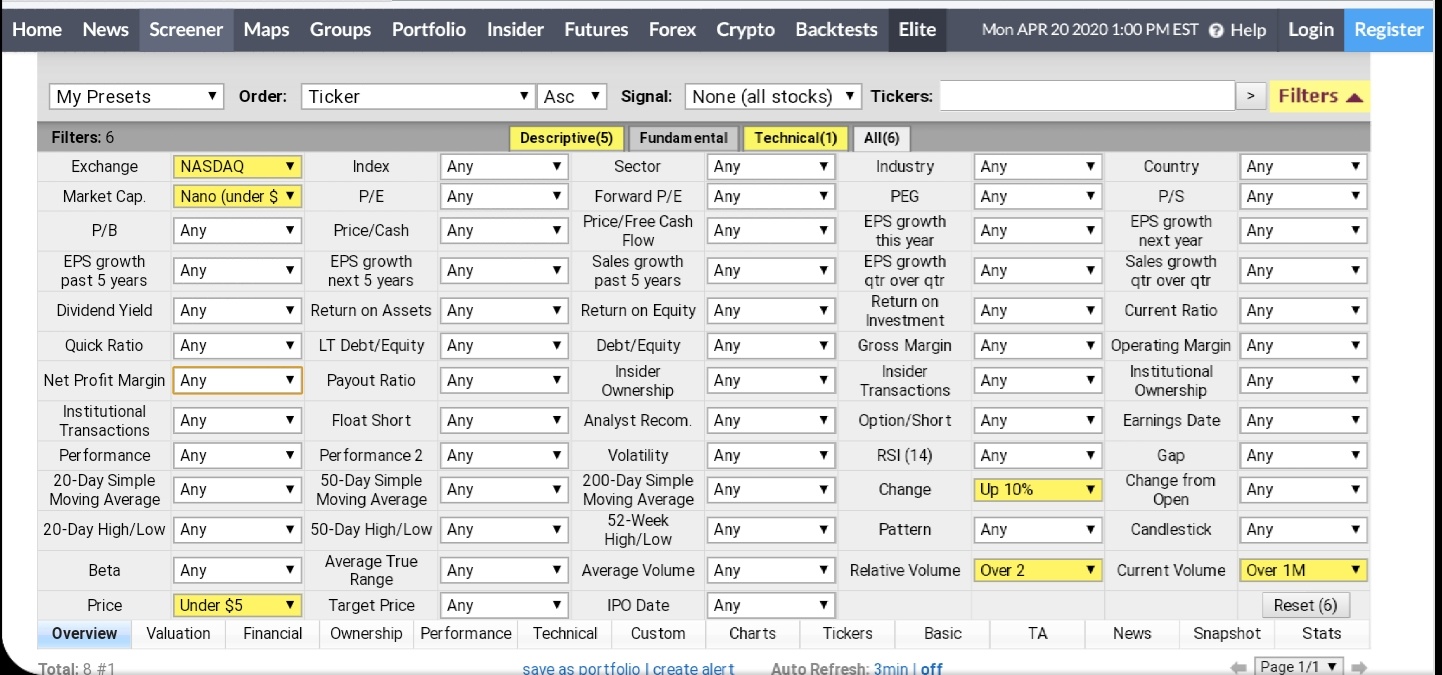Switch to the Basic view tab
The image size is (1442, 675).
pyautogui.click(x=942, y=633)
